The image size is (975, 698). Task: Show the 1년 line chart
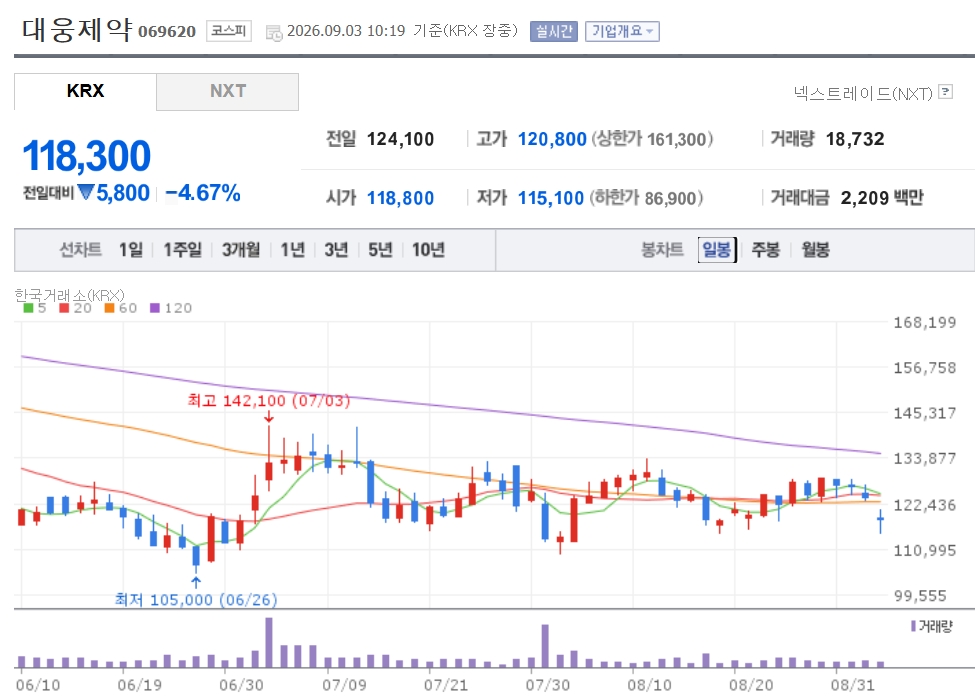tap(292, 250)
